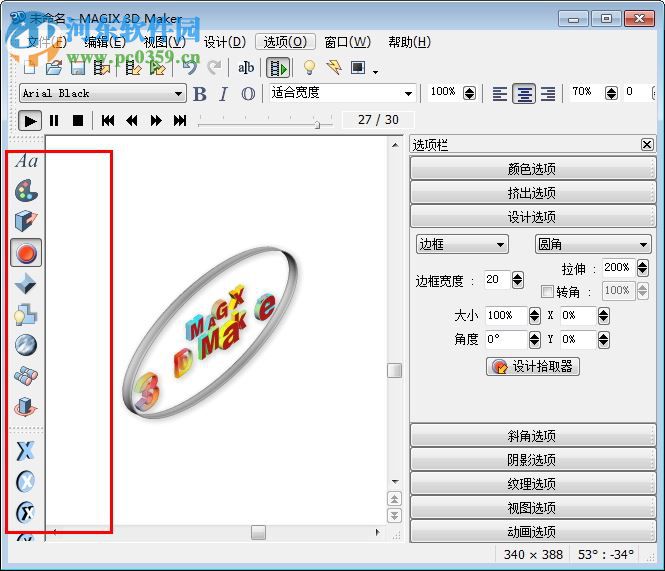Click the blue X text style icon
The image size is (665, 571).
26,451
